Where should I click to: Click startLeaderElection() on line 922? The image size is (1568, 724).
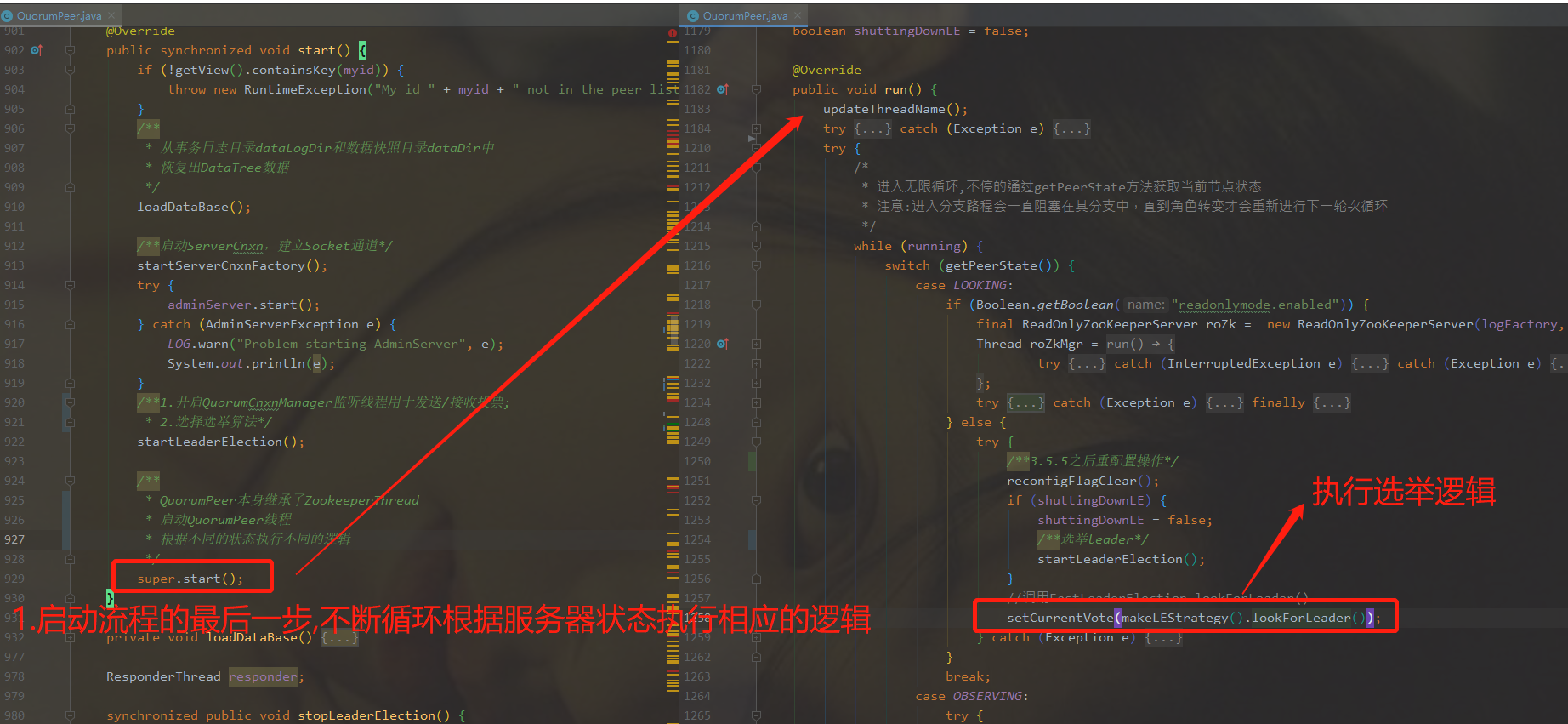[x=221, y=442]
